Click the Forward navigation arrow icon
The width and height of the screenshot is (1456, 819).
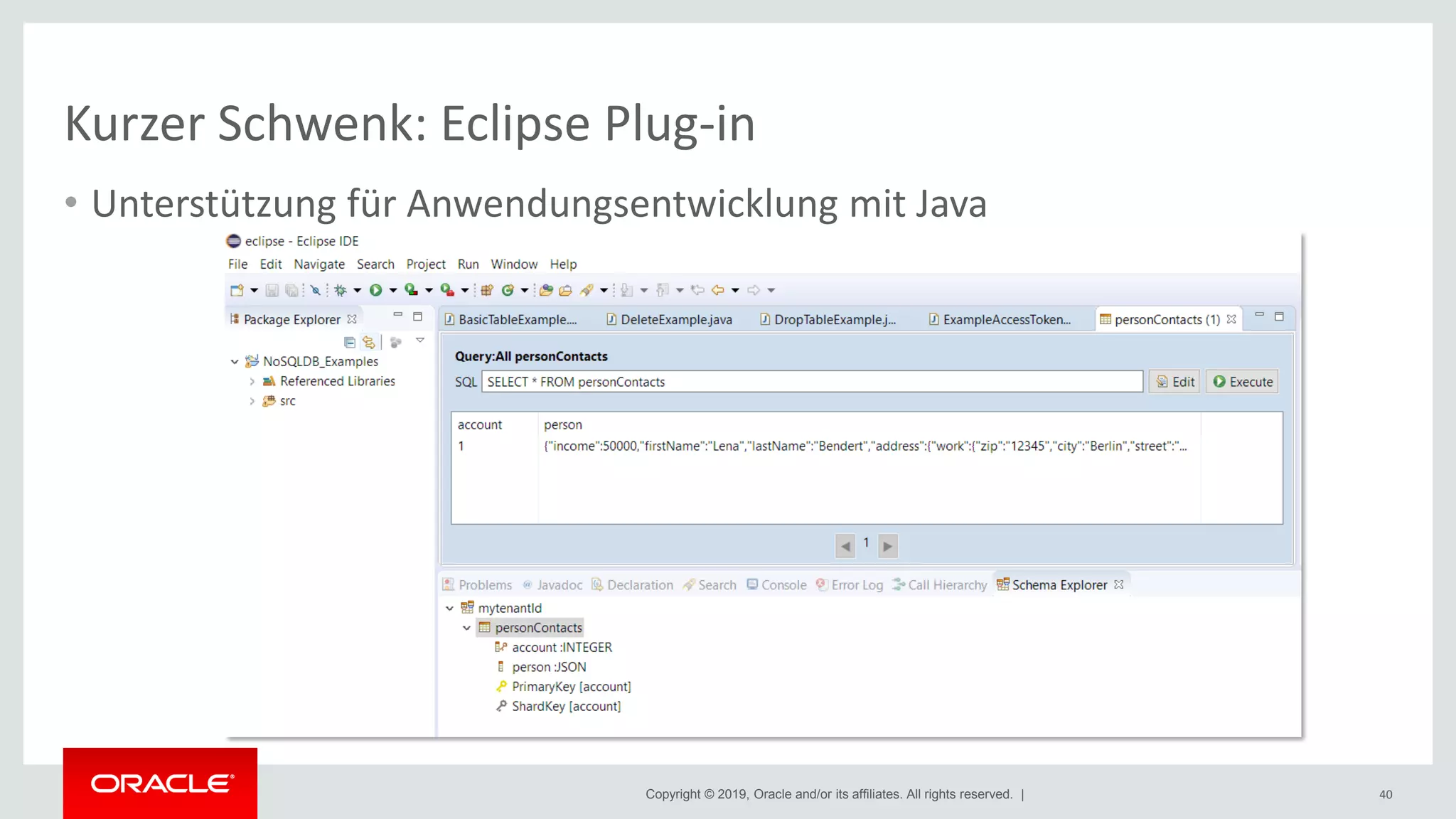pyautogui.click(x=754, y=290)
